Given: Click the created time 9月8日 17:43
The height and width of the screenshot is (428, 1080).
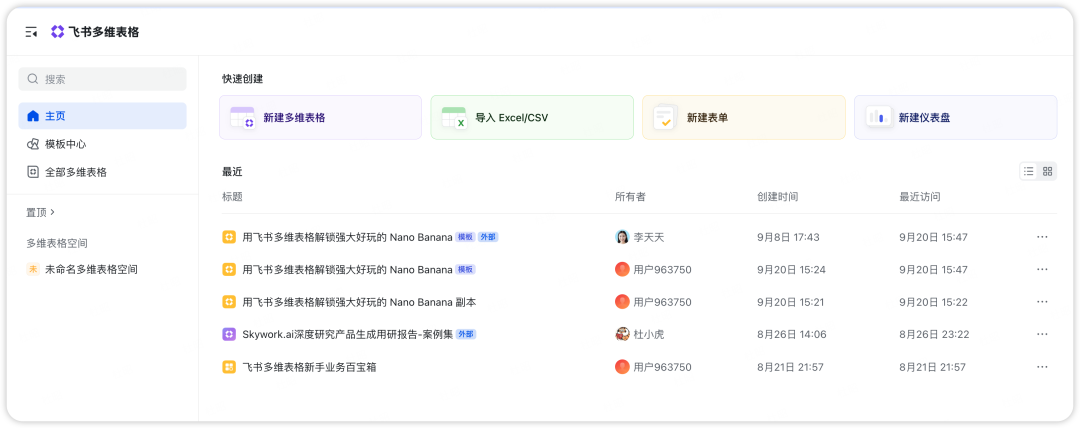Looking at the screenshot, I should pos(788,237).
